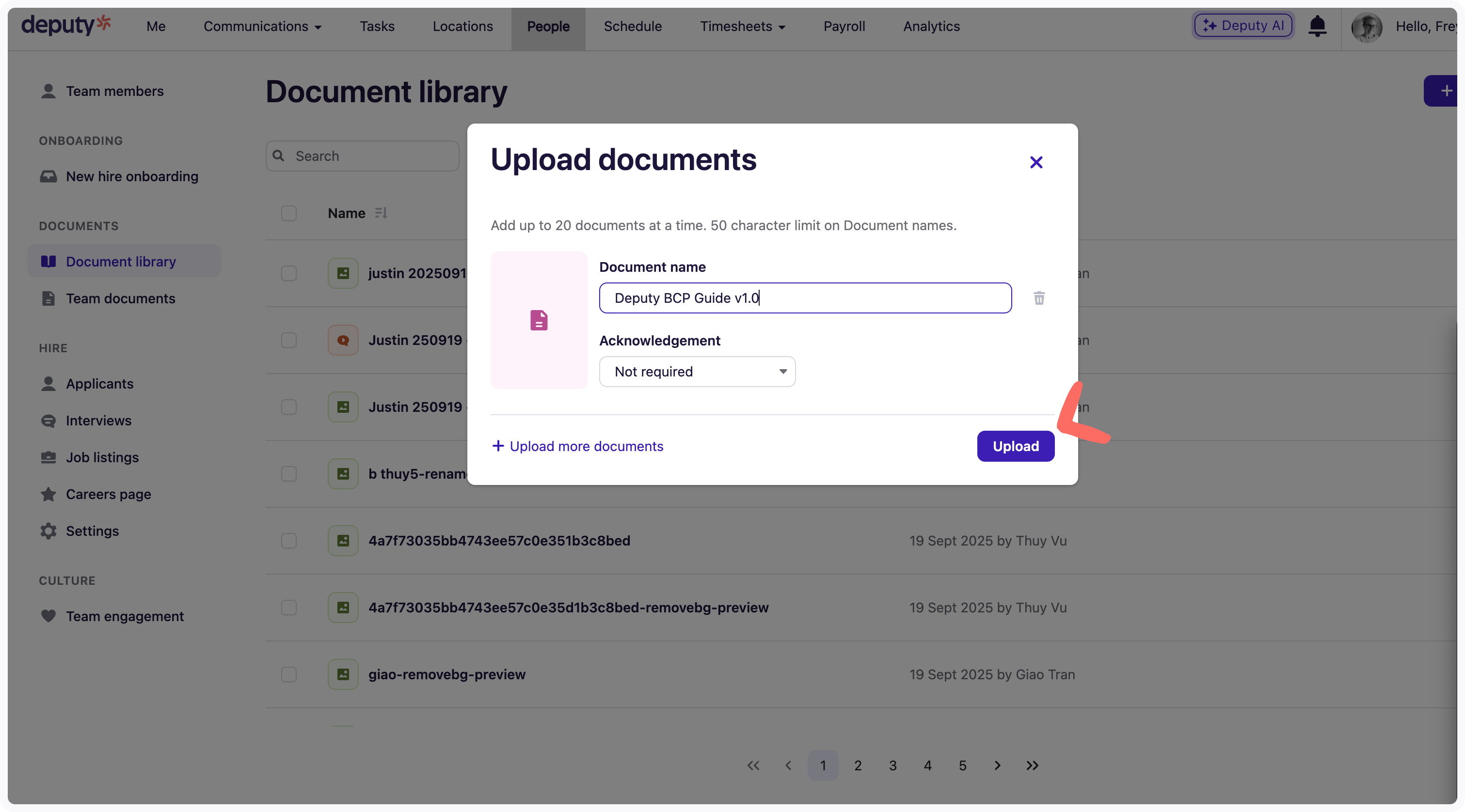Click the Deputy logo

coord(65,26)
